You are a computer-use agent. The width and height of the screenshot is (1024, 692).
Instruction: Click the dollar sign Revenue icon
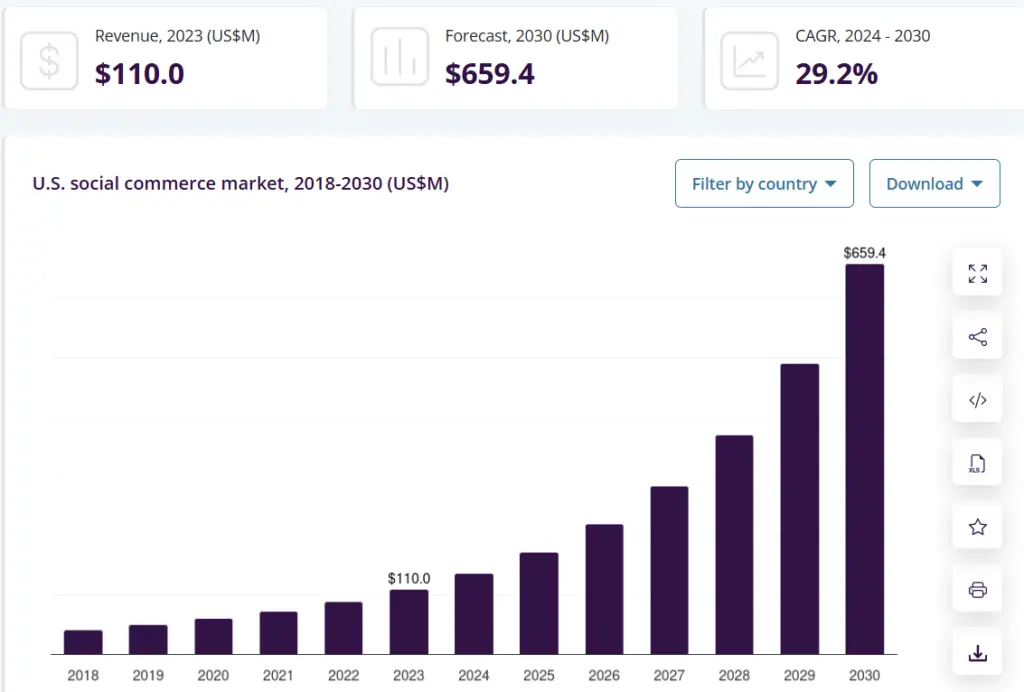(x=49, y=60)
